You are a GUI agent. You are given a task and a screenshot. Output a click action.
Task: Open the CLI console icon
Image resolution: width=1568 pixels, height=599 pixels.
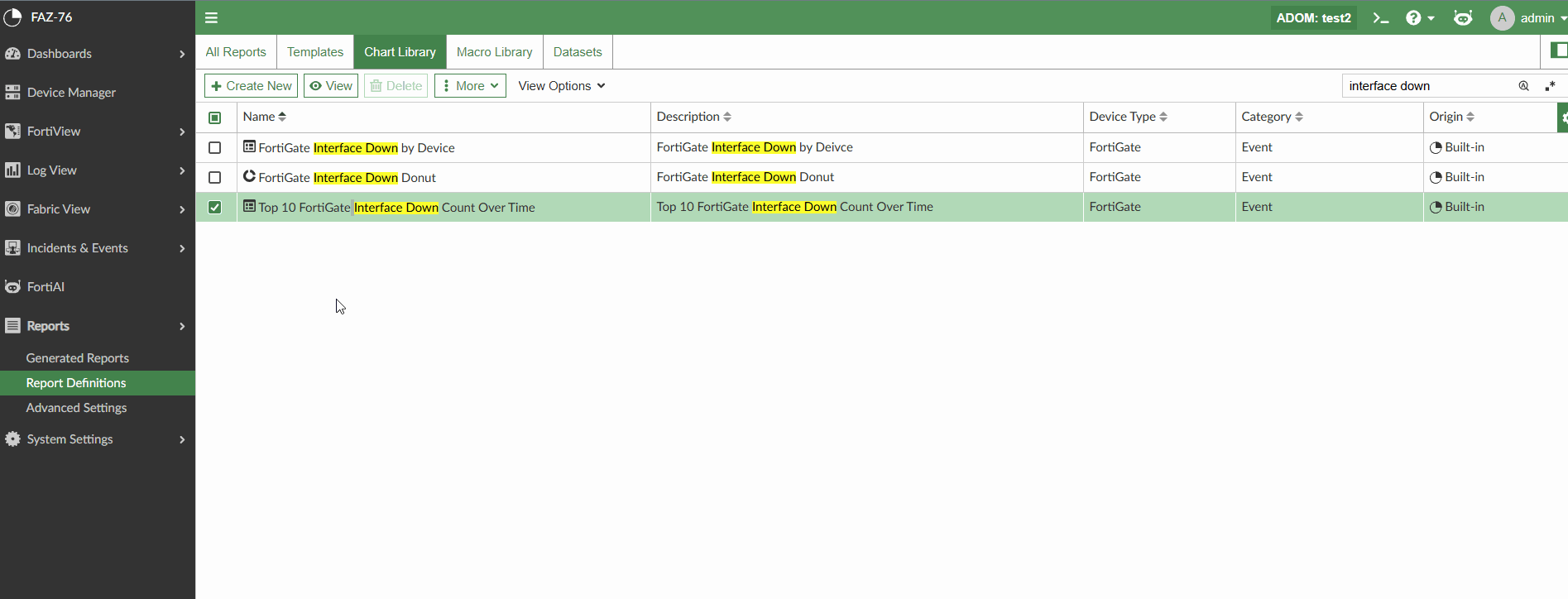pyautogui.click(x=1380, y=17)
